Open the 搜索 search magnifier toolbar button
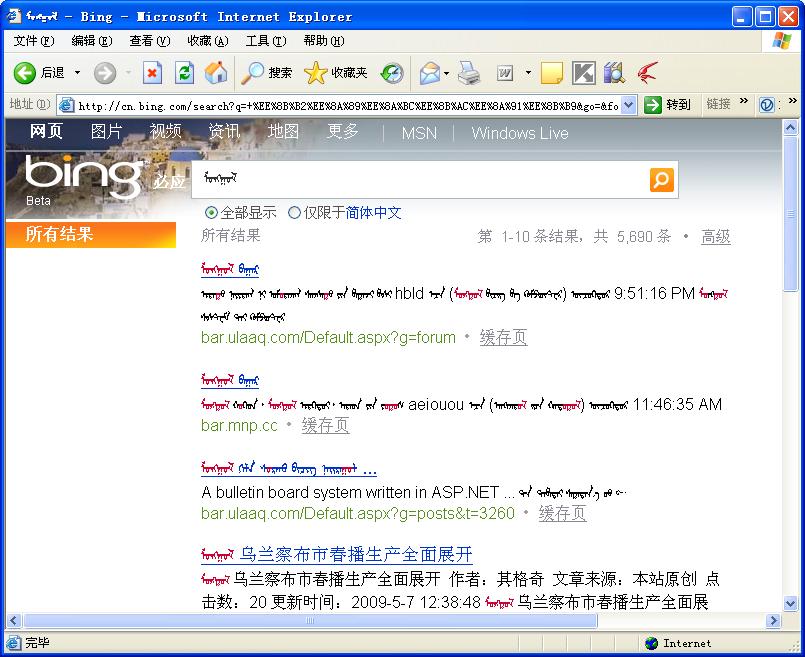The height and width of the screenshot is (657, 805). tap(267, 73)
